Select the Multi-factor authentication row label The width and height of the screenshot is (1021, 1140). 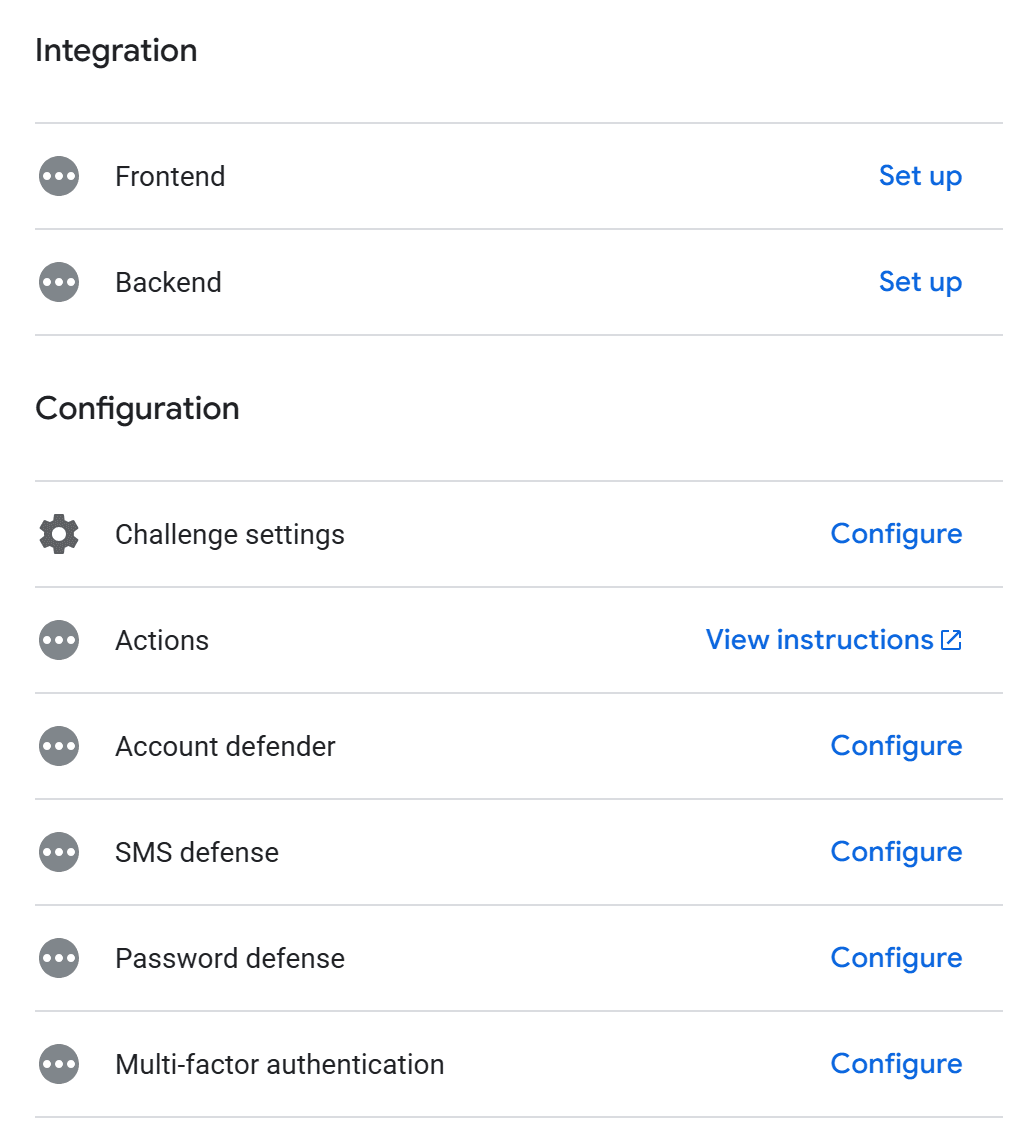click(x=279, y=1065)
